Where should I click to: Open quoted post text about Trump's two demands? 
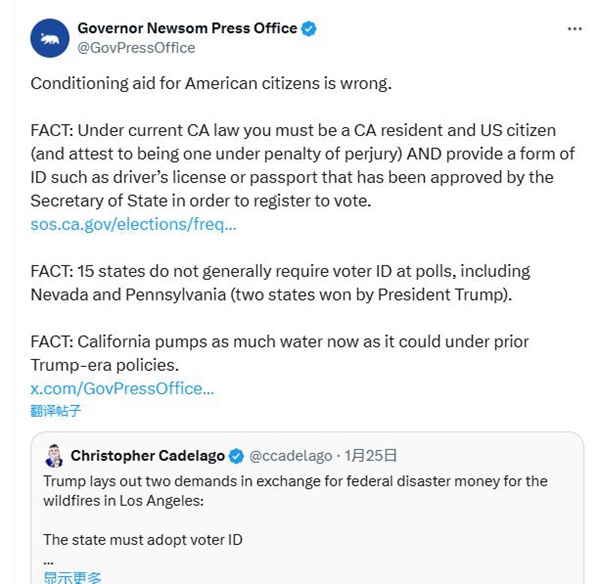295,490
